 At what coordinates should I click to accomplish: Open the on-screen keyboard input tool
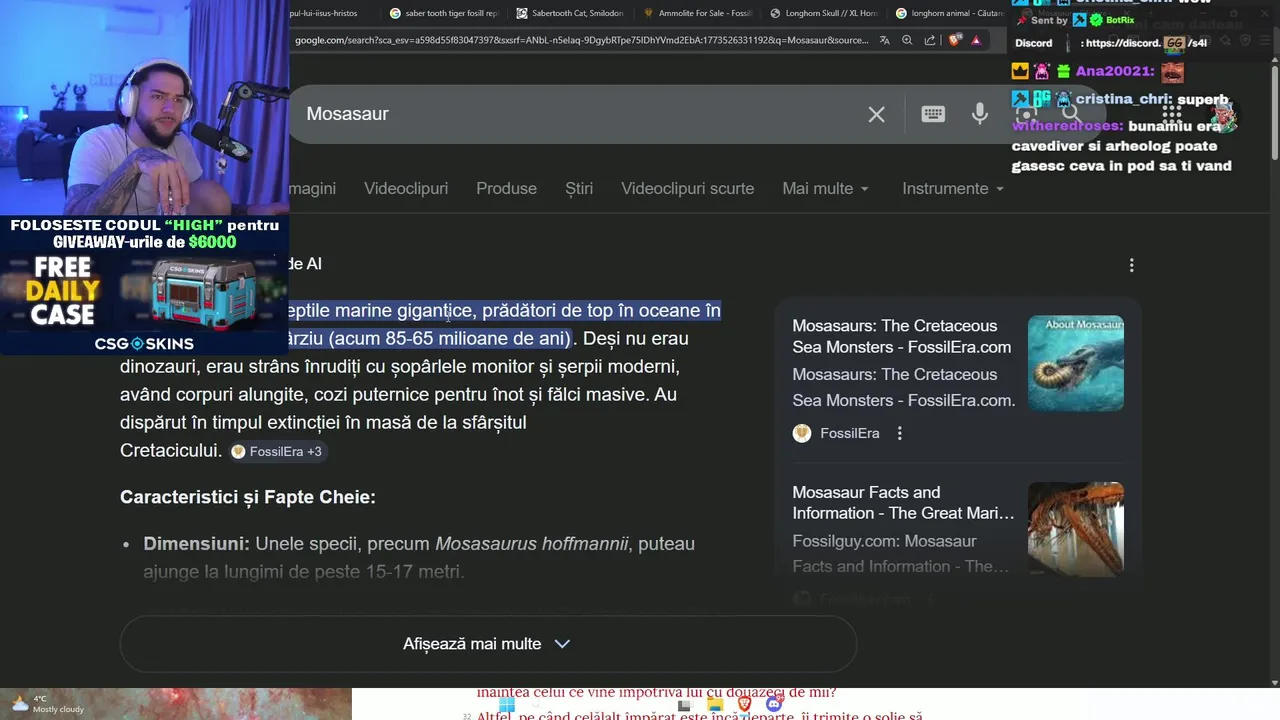coord(933,114)
